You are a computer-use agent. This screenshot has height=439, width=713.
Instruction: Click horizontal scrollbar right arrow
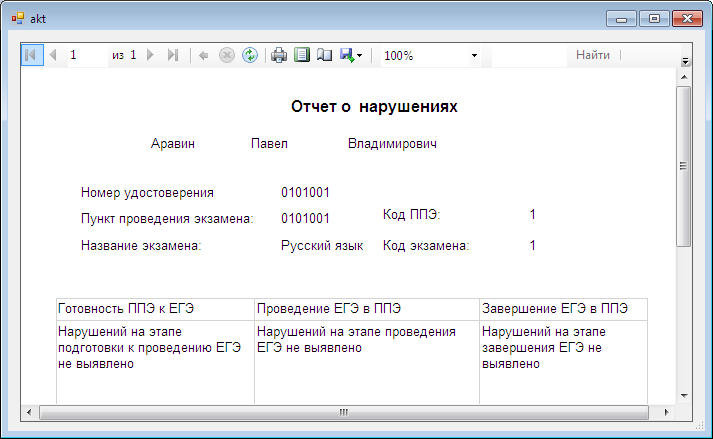coord(666,413)
